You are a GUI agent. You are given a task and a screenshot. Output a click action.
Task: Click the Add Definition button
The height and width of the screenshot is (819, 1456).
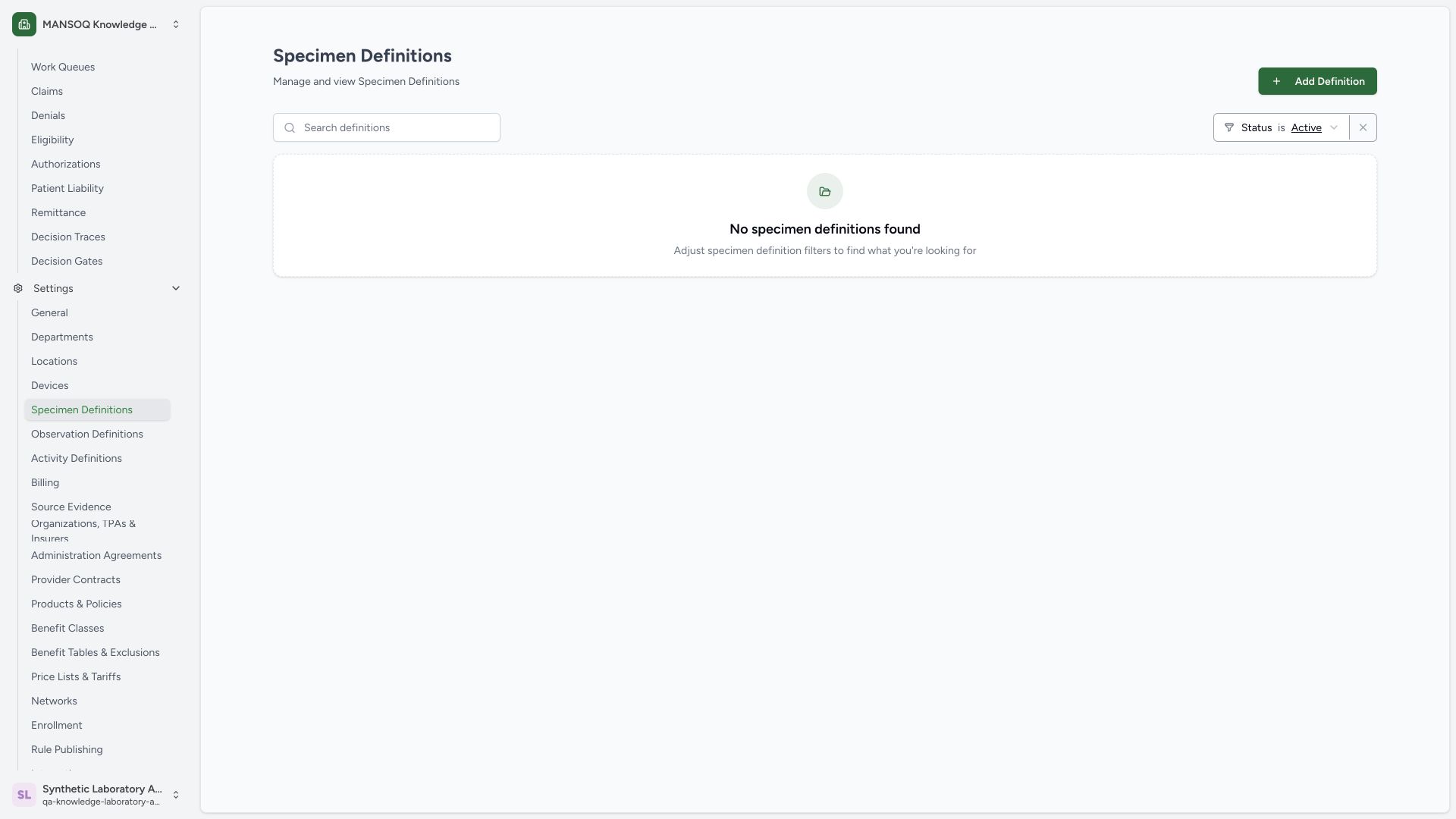click(1317, 81)
